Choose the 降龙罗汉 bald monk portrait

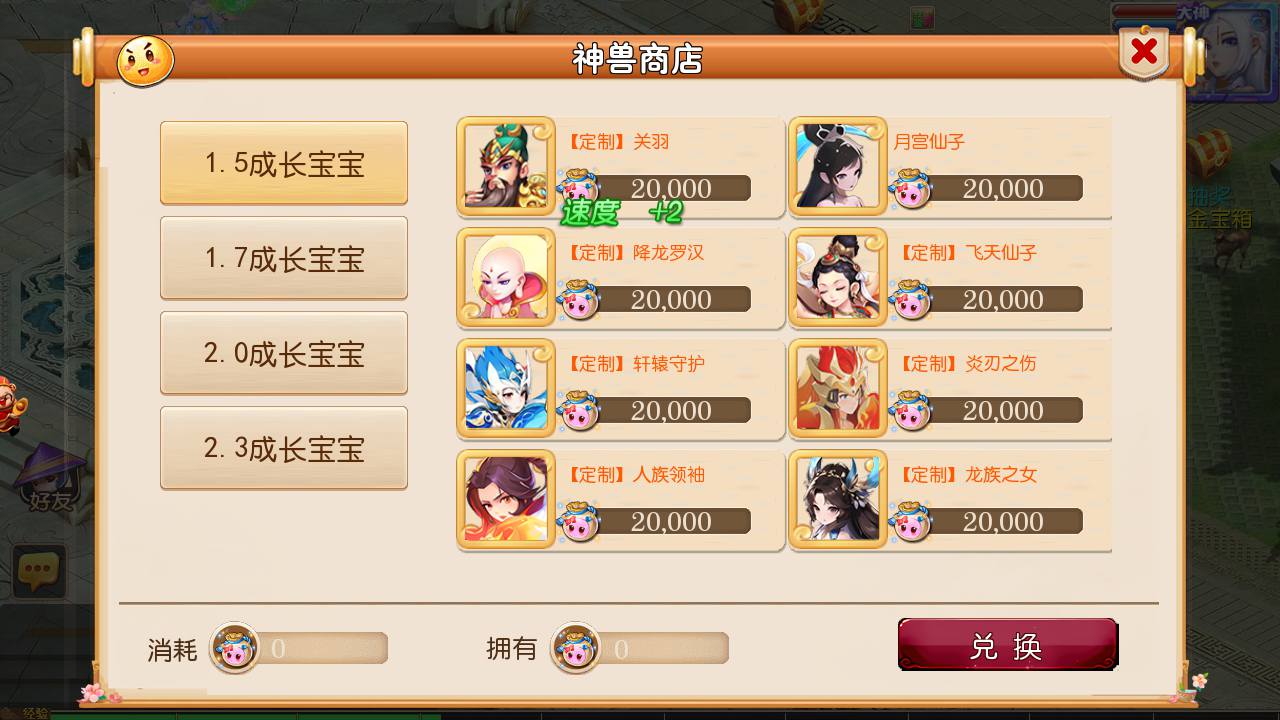506,277
